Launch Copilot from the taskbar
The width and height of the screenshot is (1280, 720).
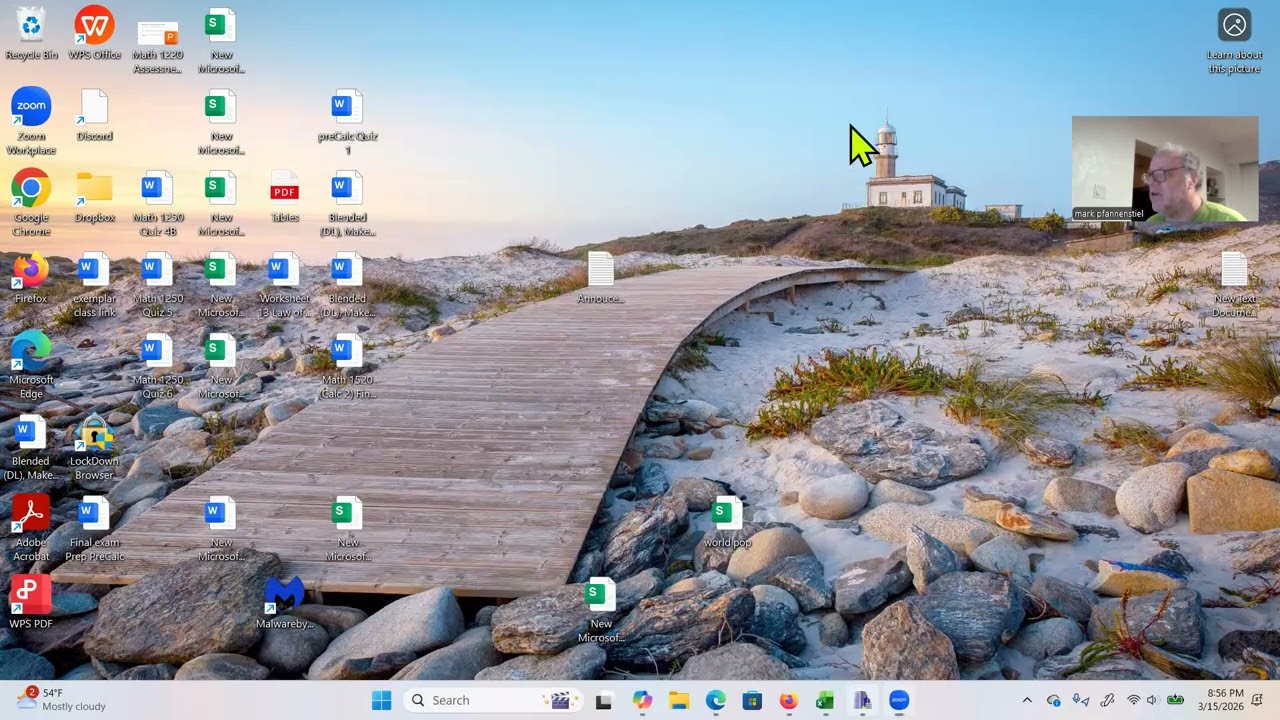(642, 701)
